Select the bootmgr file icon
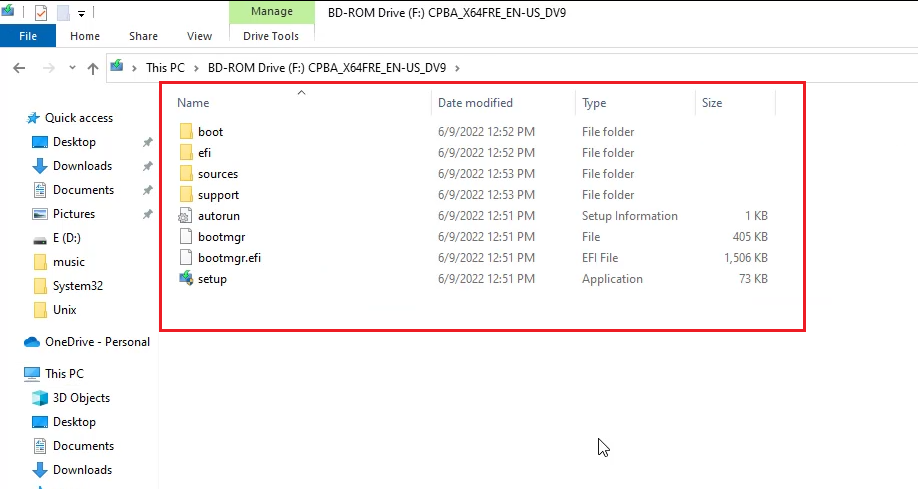 click(186, 237)
